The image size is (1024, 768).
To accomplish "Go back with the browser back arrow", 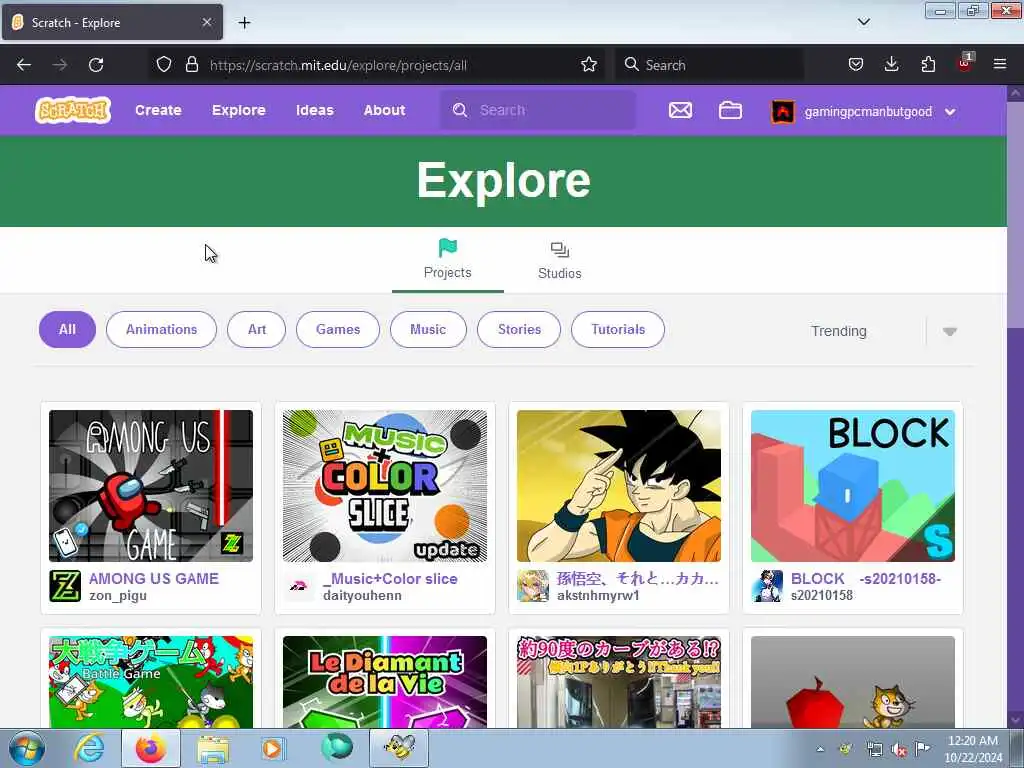I will 24,65.
